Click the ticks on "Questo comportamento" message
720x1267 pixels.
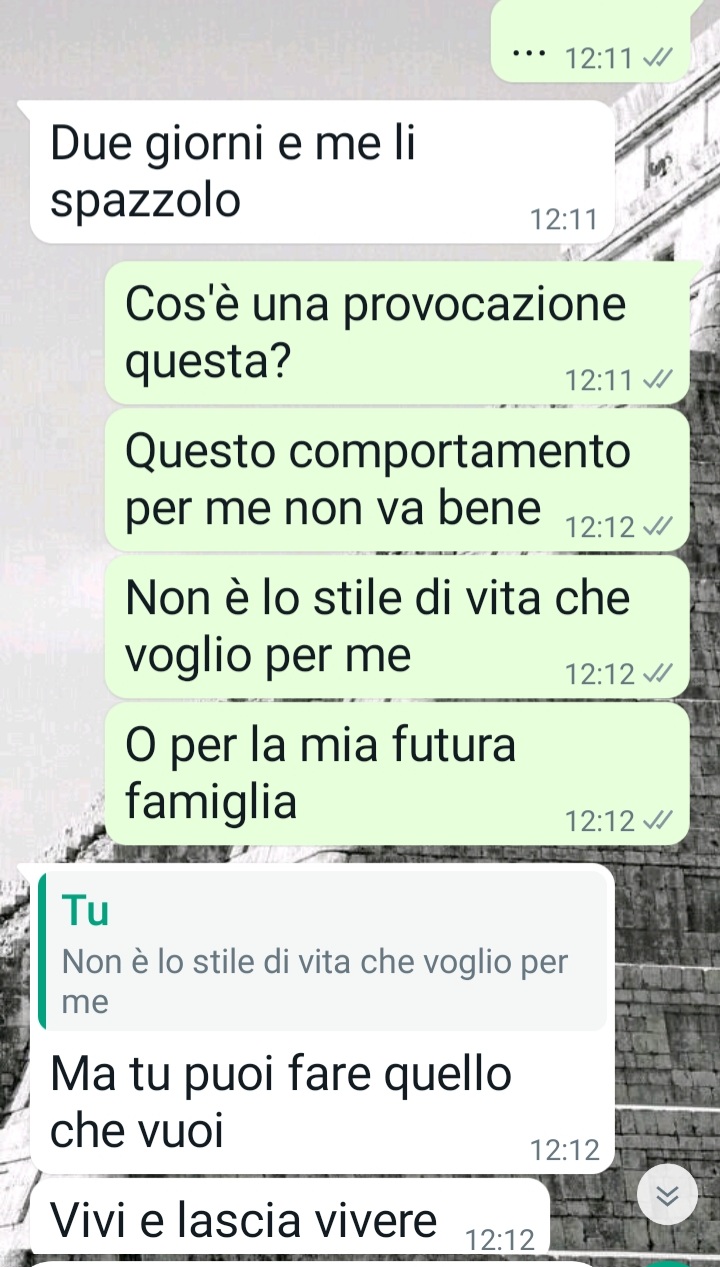pyautogui.click(x=654, y=527)
